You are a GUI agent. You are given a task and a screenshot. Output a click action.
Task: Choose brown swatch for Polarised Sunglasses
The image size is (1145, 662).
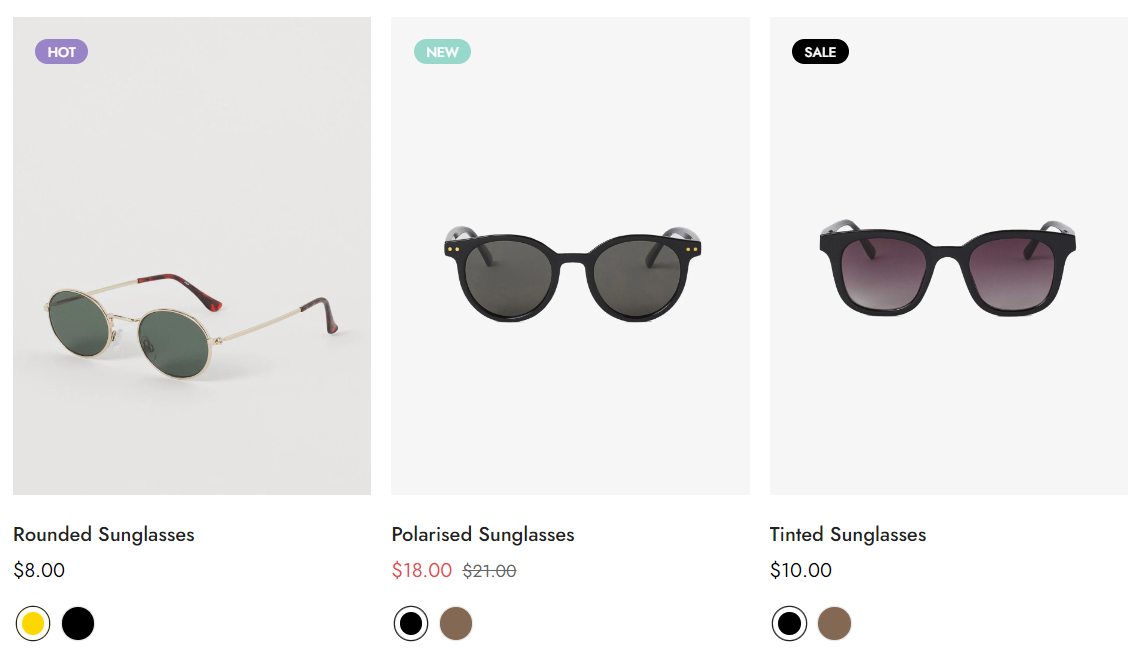[x=456, y=624]
